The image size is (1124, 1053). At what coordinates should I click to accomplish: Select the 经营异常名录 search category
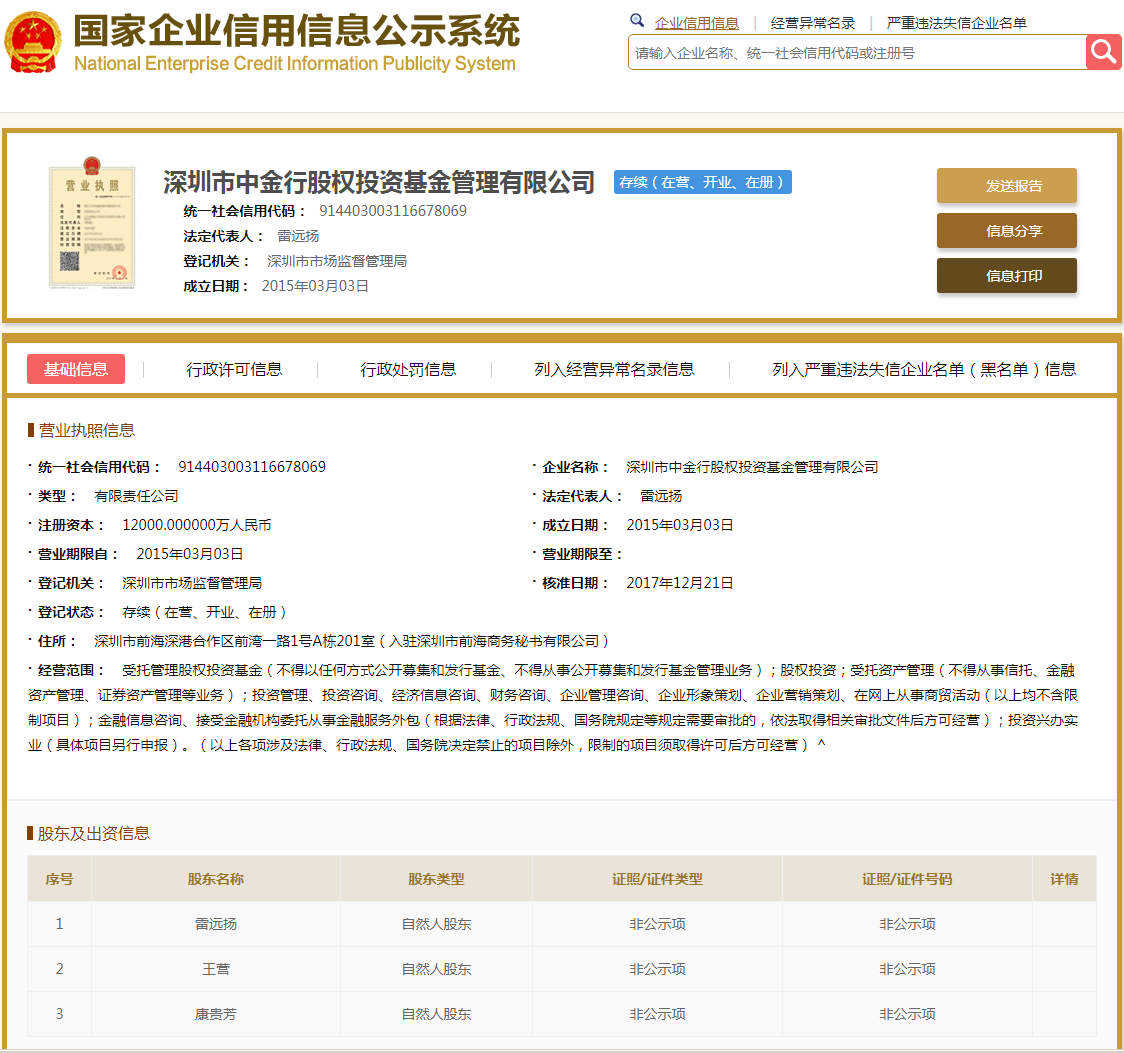(812, 23)
